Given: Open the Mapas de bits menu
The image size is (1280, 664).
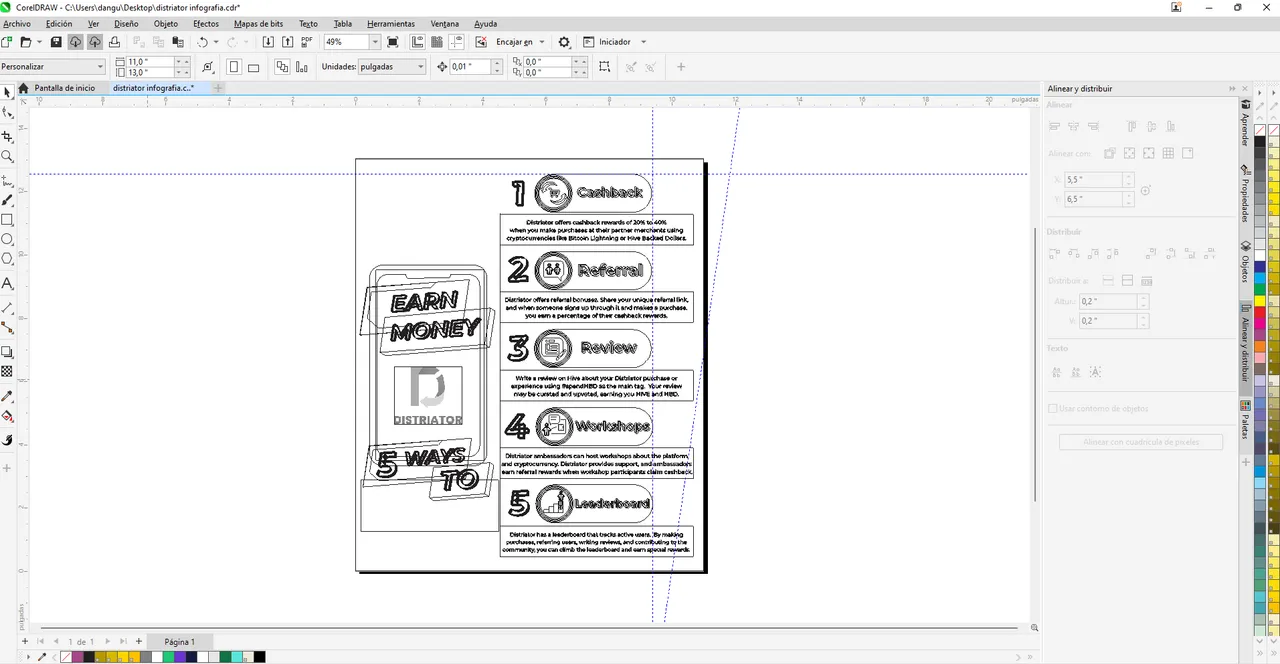Looking at the screenshot, I should pyautogui.click(x=258, y=23).
